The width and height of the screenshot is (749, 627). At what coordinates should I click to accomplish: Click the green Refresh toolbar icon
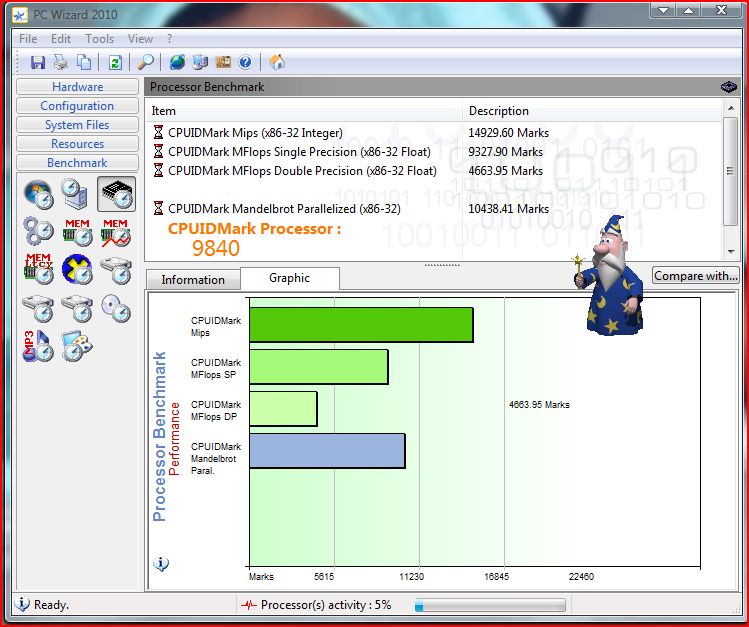coord(115,62)
